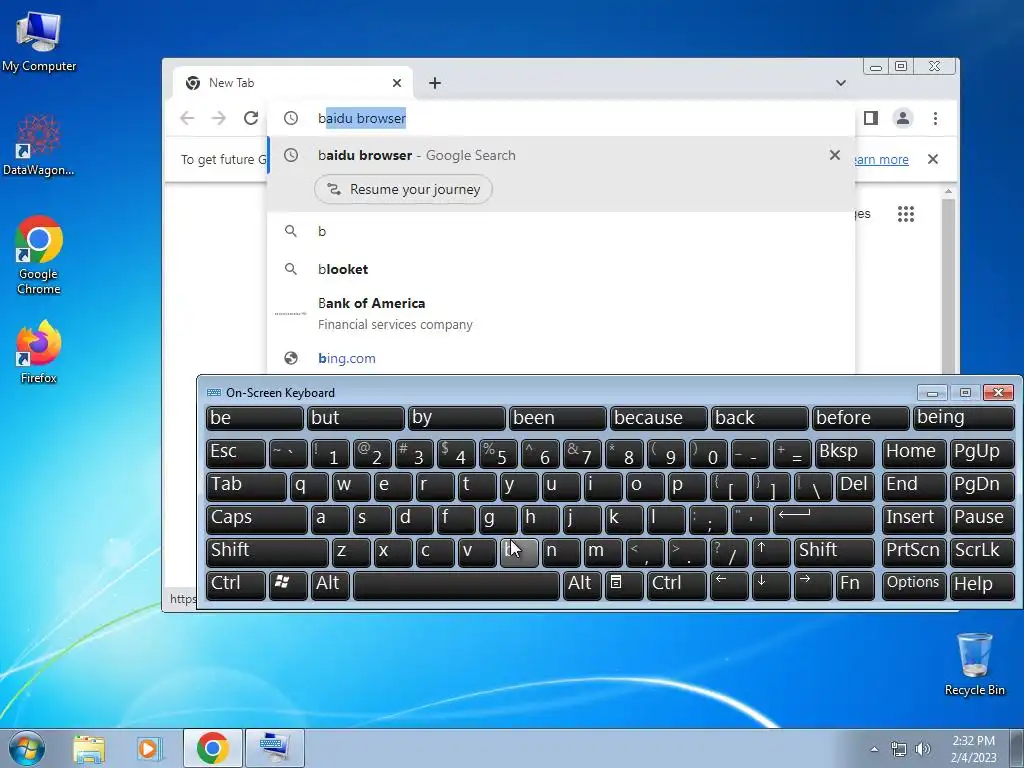The width and height of the screenshot is (1024, 768).
Task: Click the Learn more link
Action: [x=882, y=159]
